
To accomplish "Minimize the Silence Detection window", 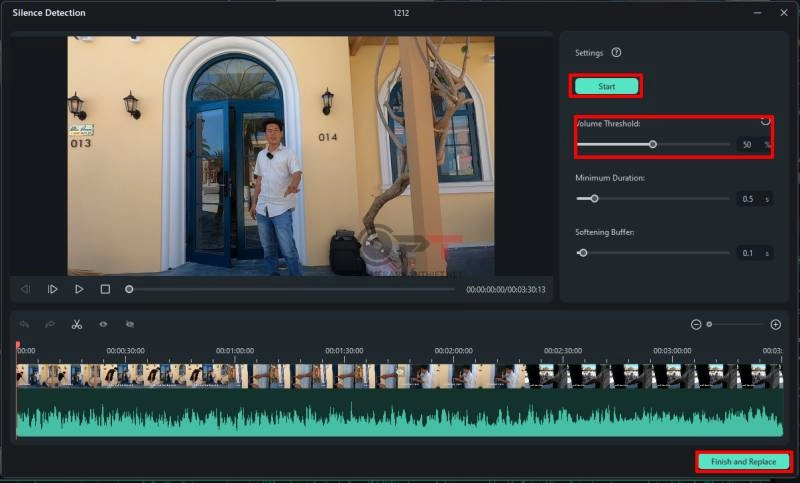I will [x=758, y=13].
